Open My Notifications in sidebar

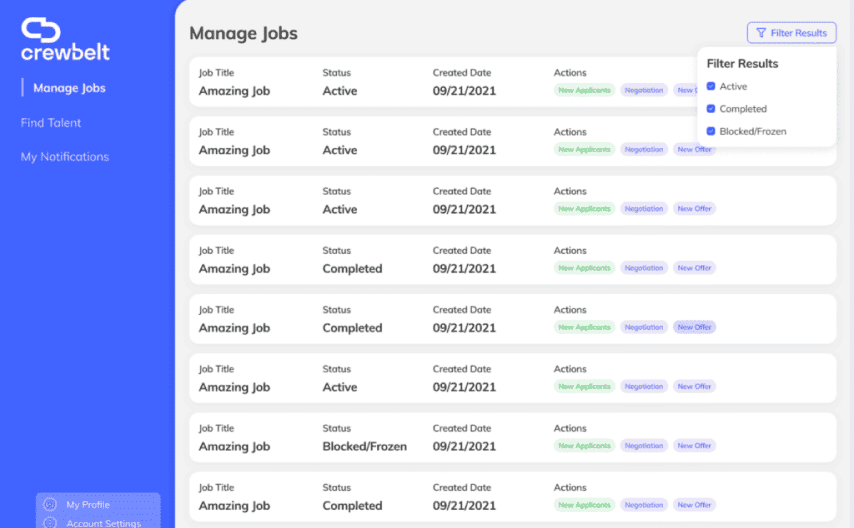[65, 157]
